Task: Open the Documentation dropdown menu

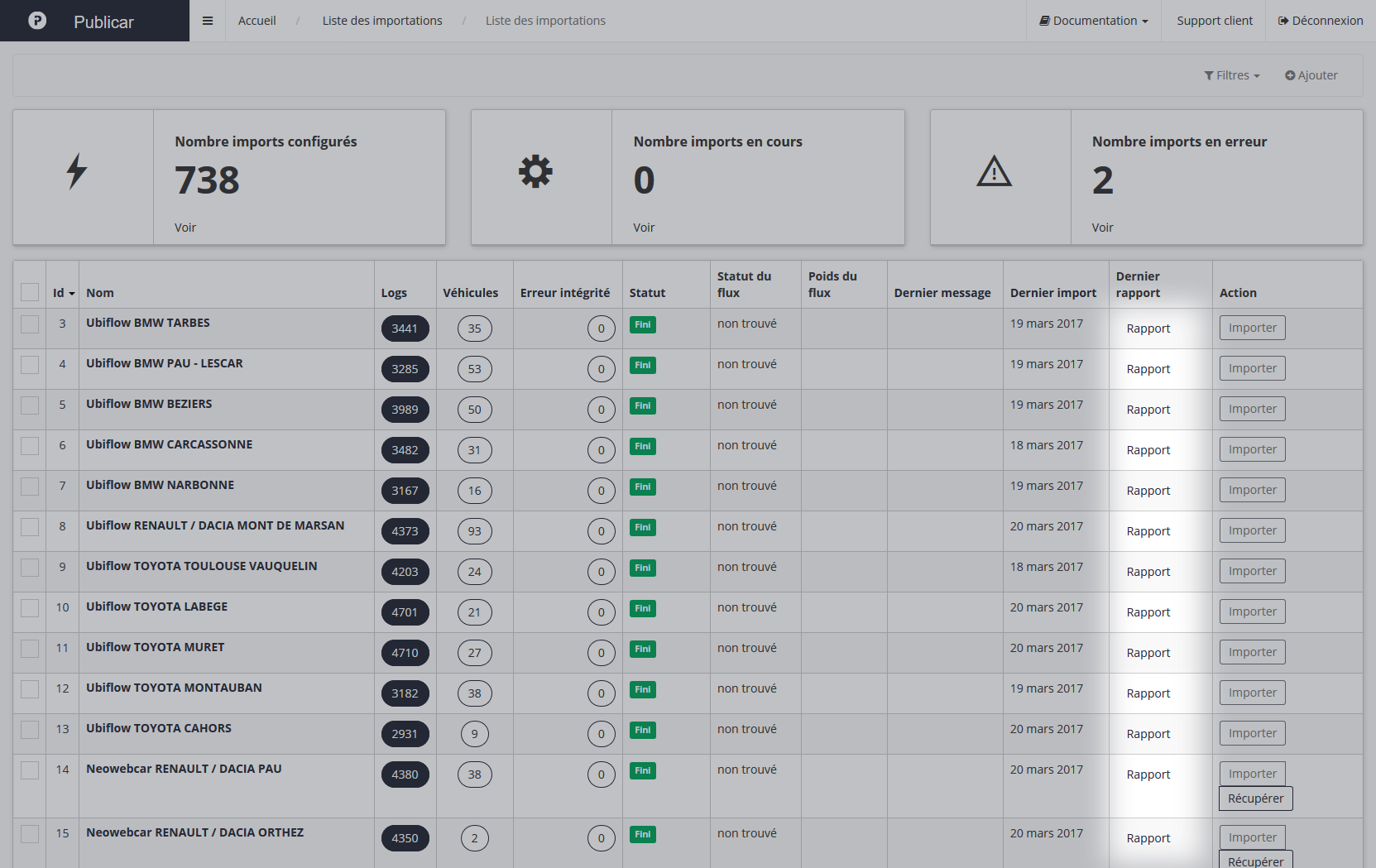Action: [1094, 21]
